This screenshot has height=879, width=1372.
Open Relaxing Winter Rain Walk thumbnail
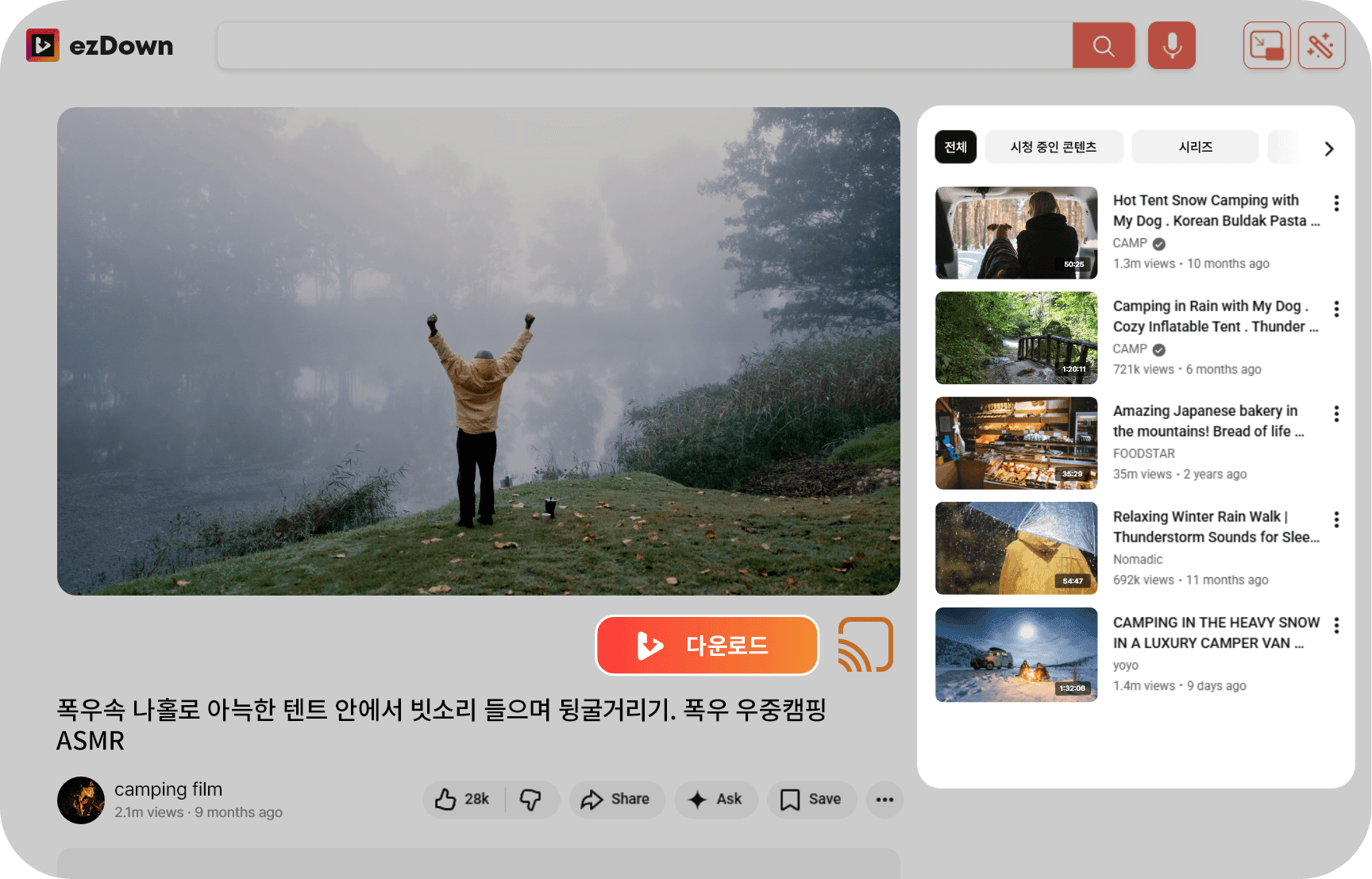1016,549
